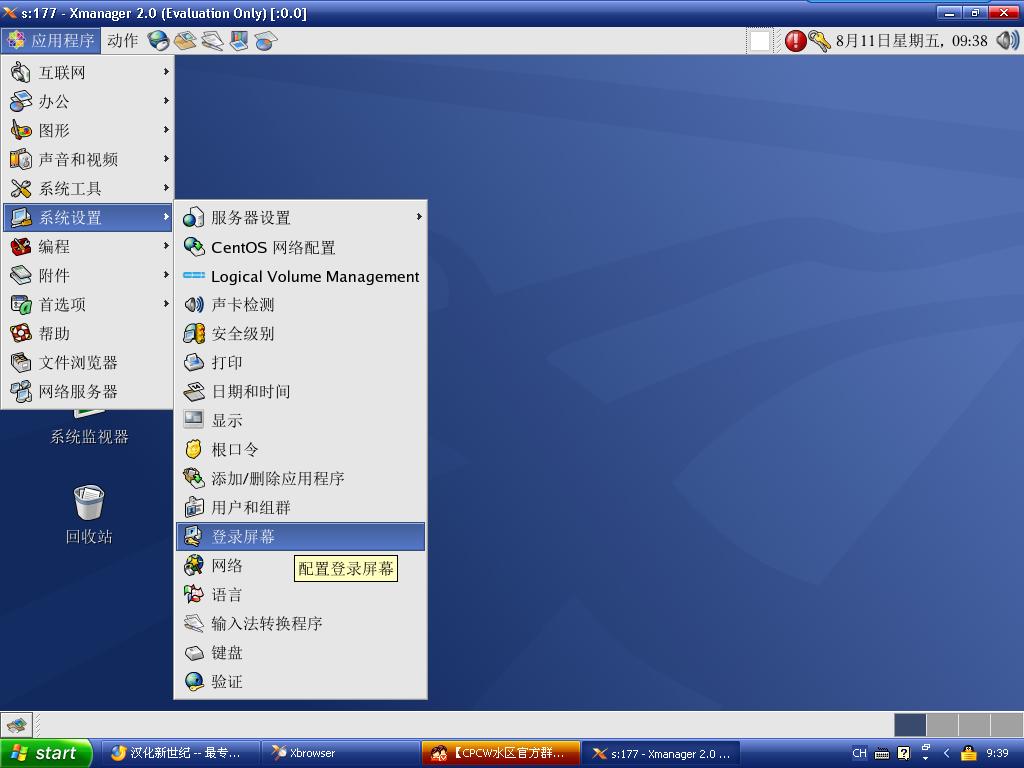Switch to Xbrowser taskbar button
Viewport: 1024px width, 768px height.
pos(340,753)
